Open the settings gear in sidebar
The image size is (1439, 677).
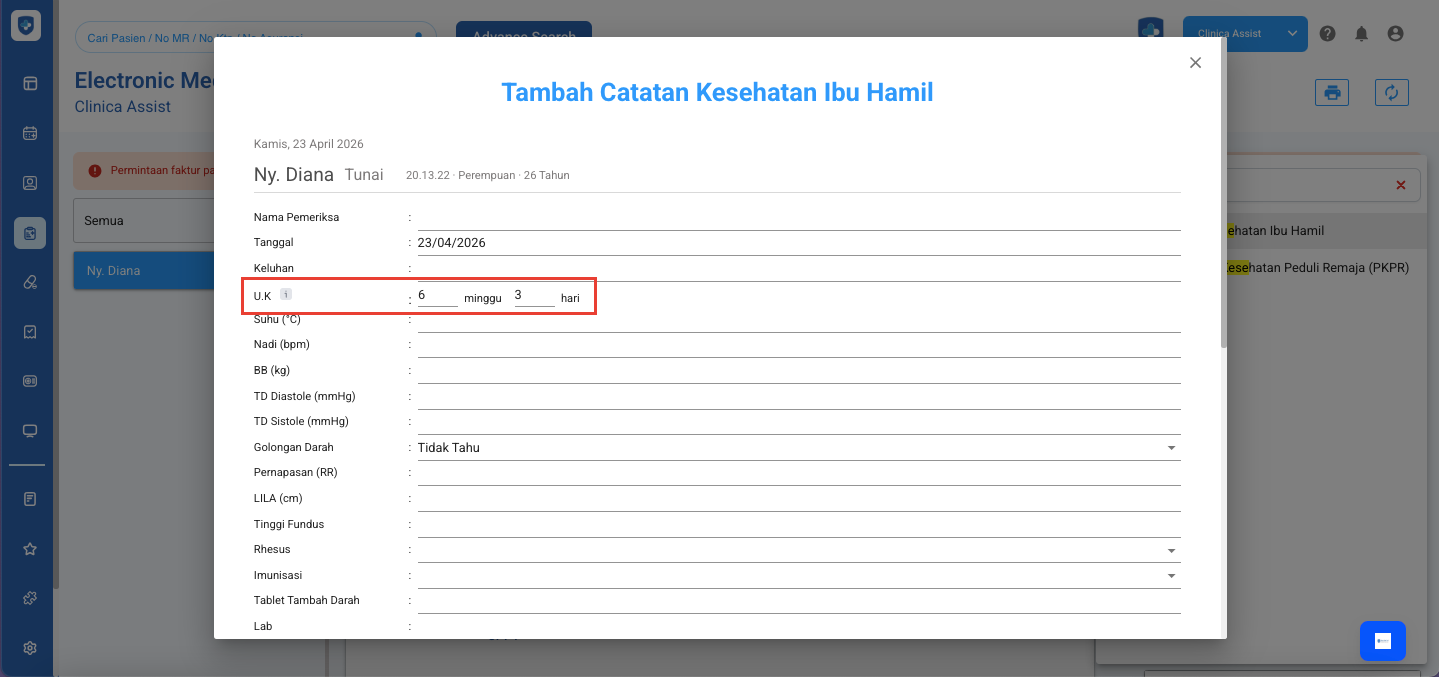[30, 647]
